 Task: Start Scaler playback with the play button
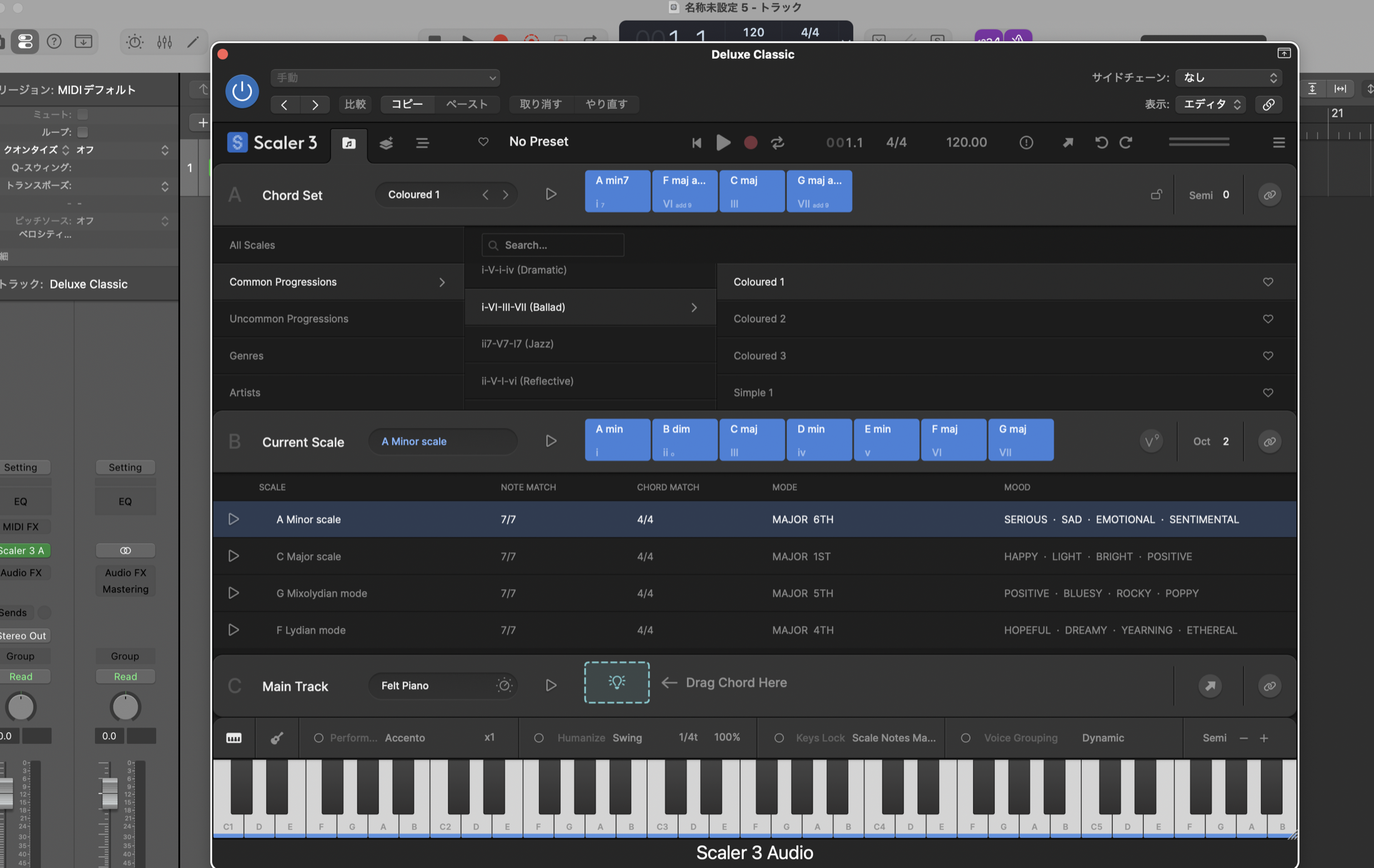coord(723,143)
